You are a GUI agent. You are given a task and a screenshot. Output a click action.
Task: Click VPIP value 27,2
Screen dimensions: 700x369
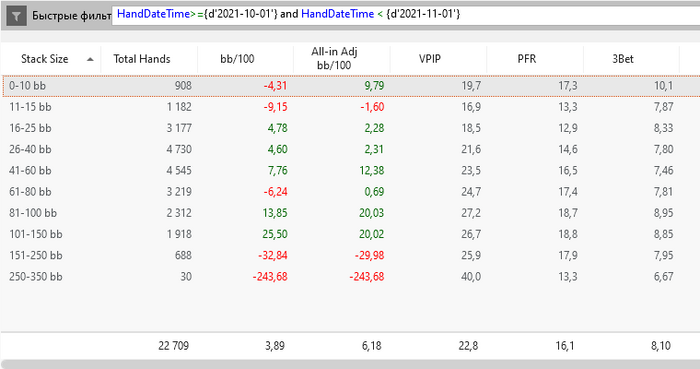pyautogui.click(x=471, y=213)
